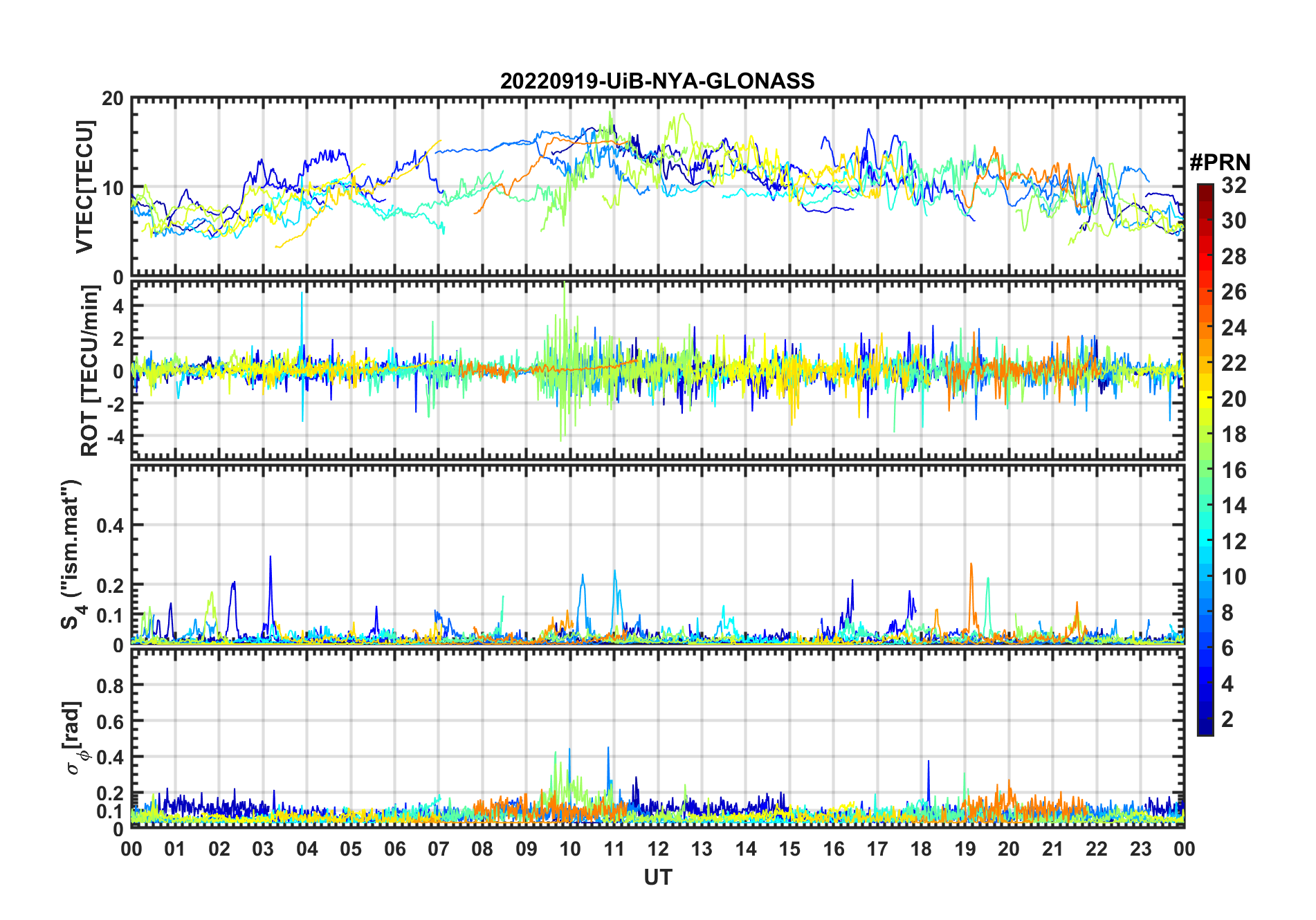
Task: Click the S4 ("ism.mat") axis label
Action: click(73, 554)
